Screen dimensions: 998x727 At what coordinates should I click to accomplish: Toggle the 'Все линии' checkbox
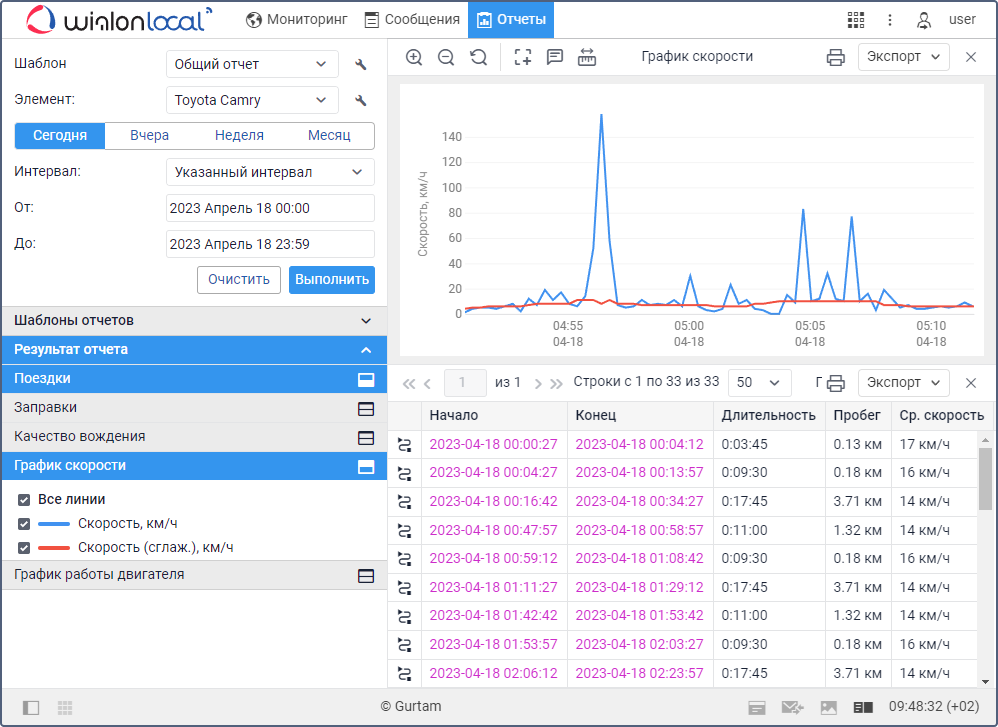click(x=24, y=500)
